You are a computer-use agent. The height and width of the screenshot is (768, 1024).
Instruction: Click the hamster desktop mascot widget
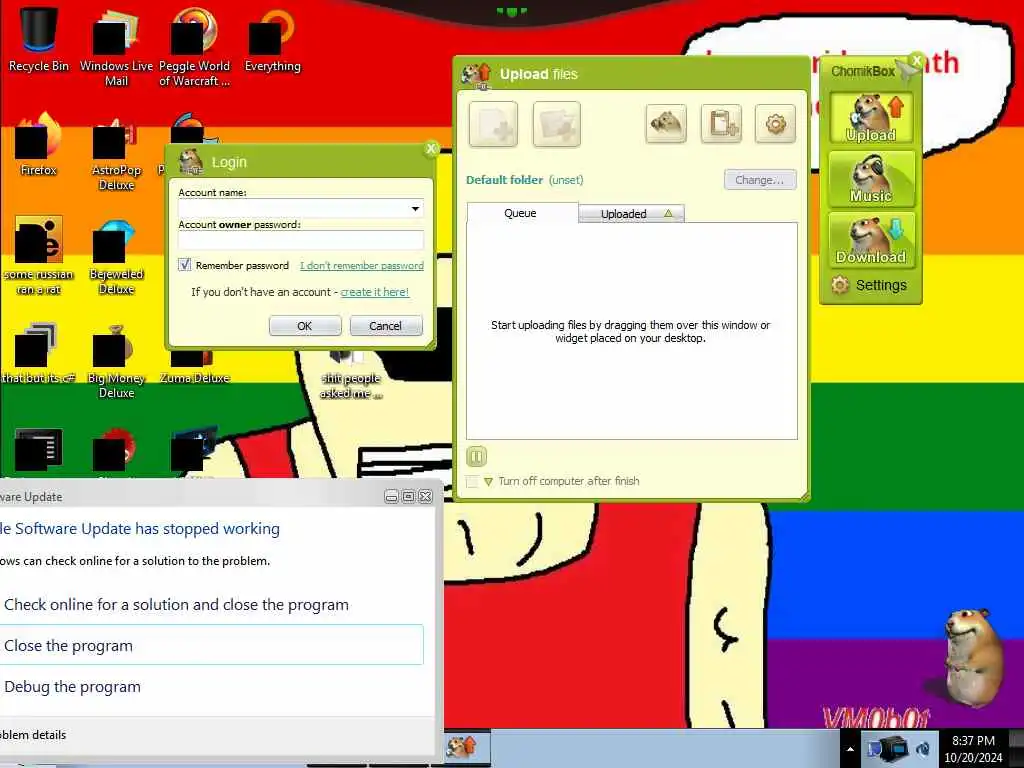973,656
